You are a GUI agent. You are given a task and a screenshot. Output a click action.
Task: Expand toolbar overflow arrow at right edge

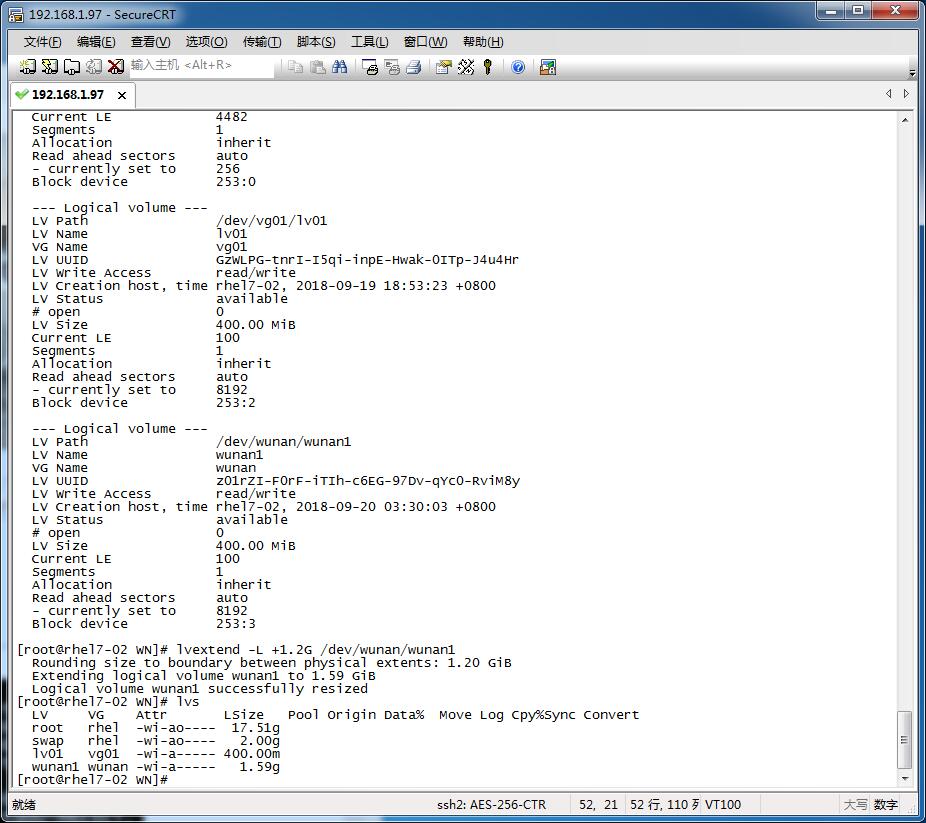pyautogui.click(x=913, y=73)
